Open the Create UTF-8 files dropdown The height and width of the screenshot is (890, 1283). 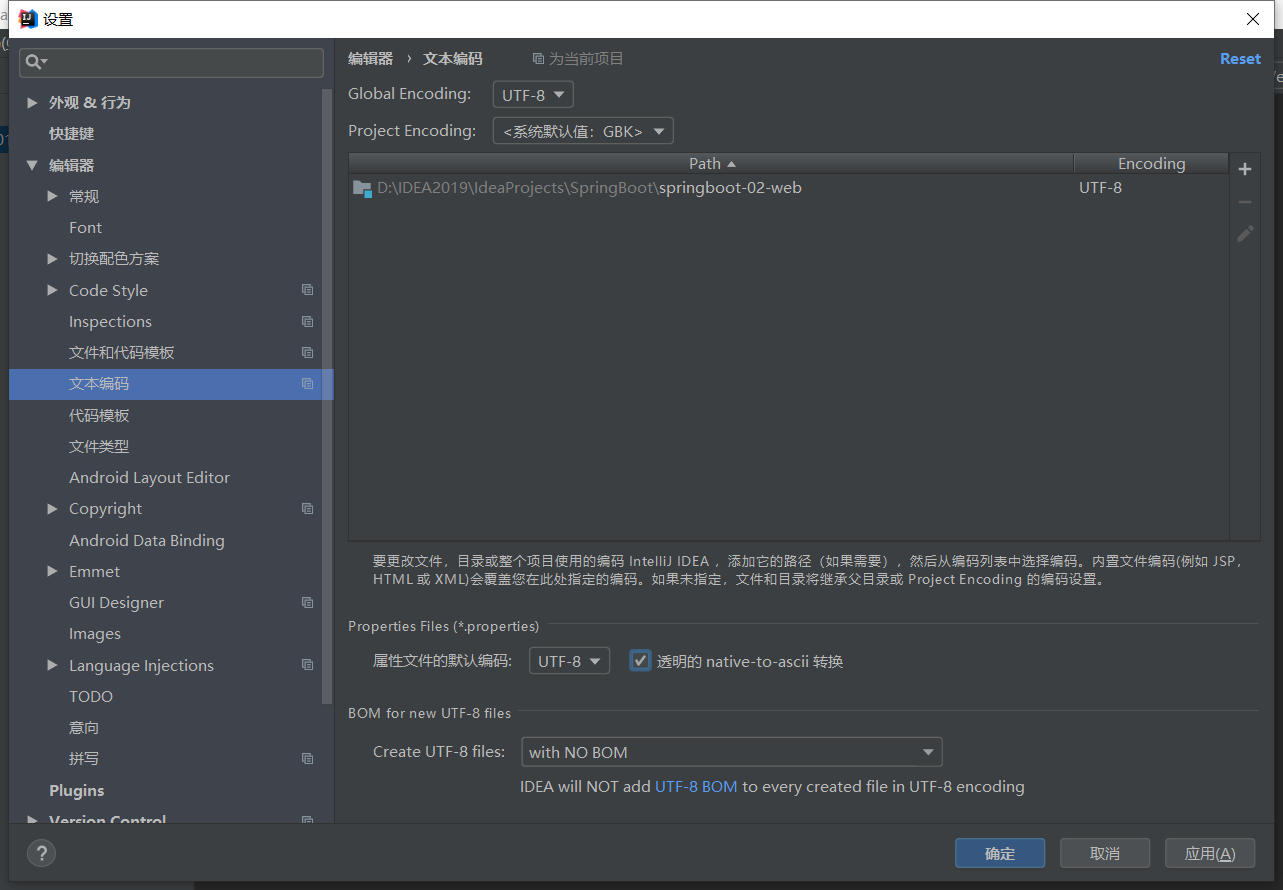(x=731, y=752)
